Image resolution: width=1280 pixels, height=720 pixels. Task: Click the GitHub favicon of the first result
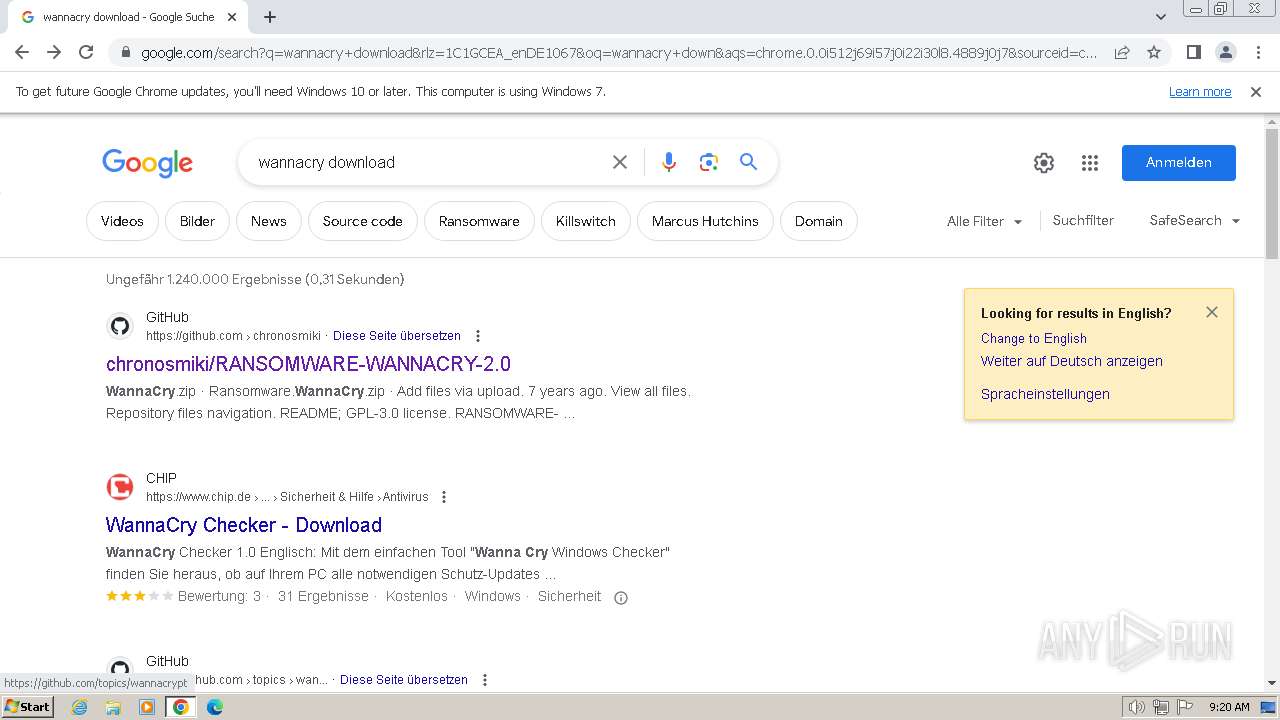point(120,326)
